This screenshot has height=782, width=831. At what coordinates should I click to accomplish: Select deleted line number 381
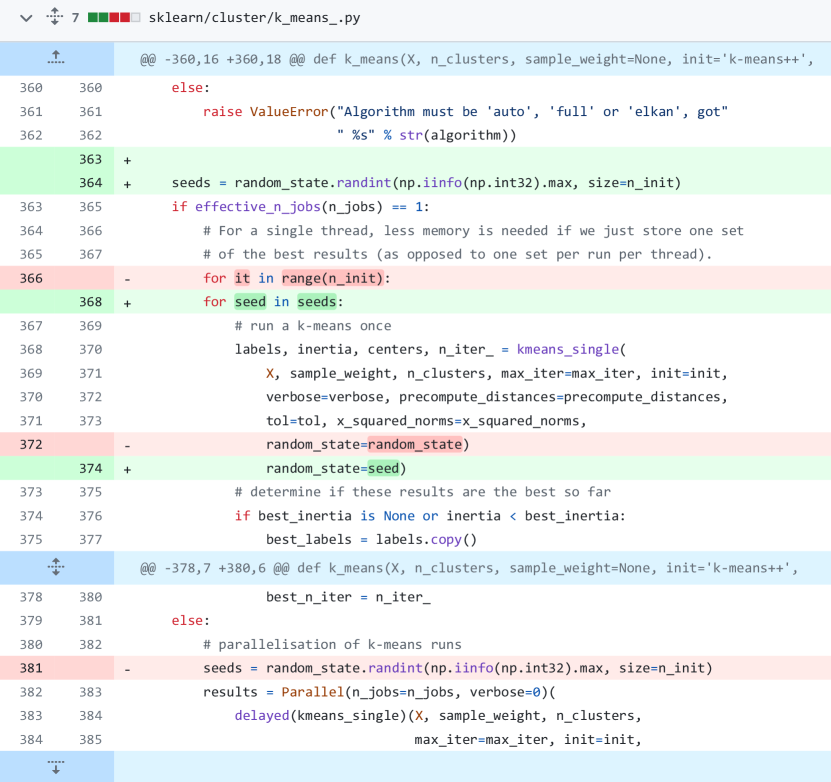point(31,668)
